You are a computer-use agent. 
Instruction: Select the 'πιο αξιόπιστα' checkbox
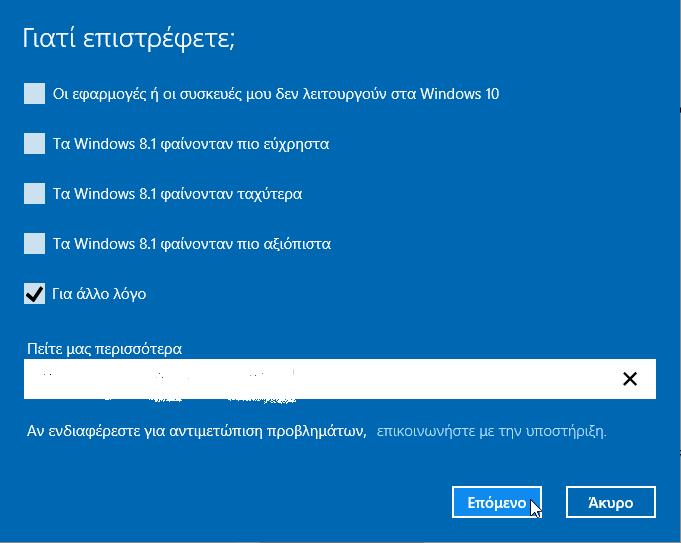tap(35, 243)
